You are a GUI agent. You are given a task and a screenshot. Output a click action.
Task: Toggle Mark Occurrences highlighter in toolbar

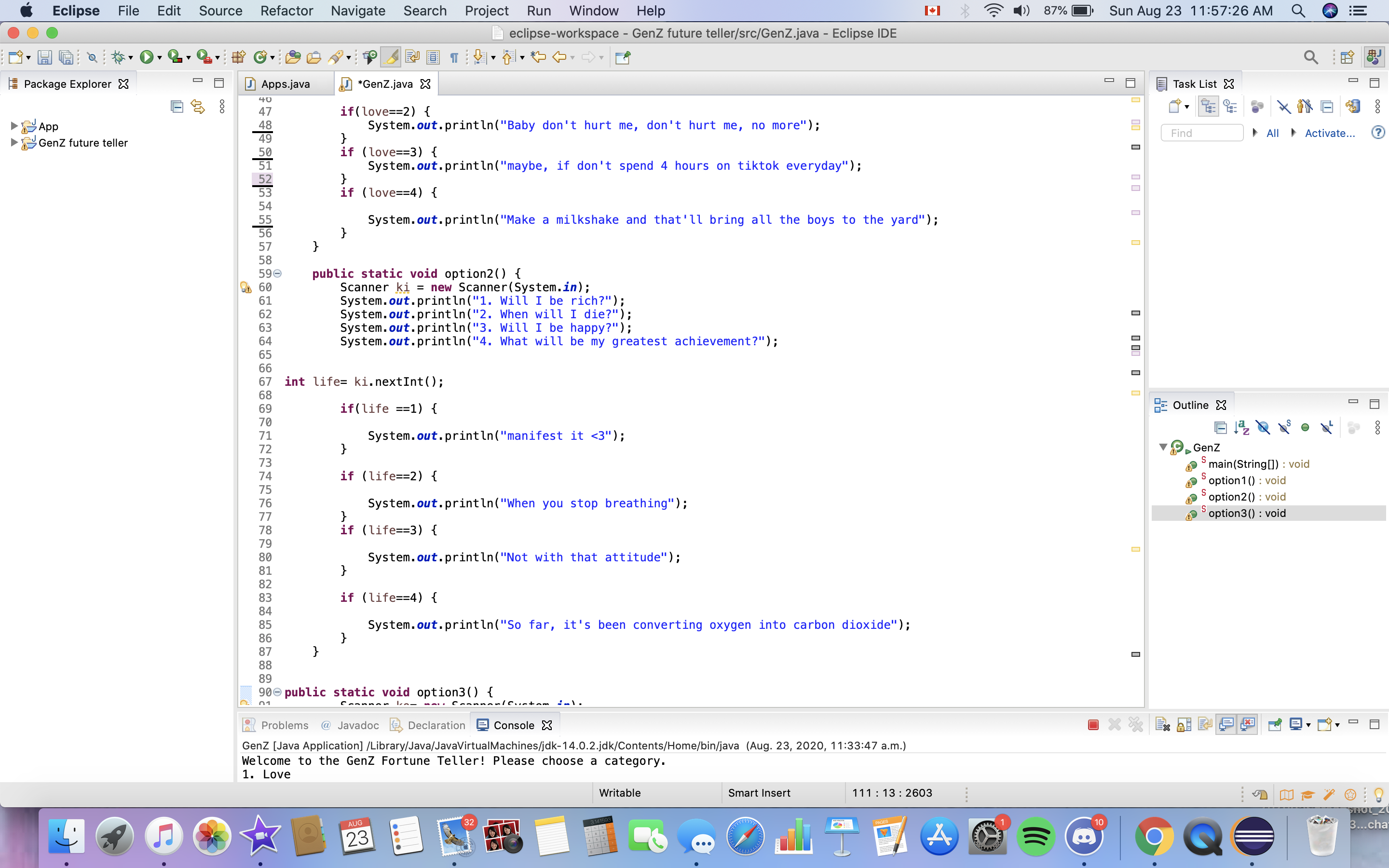392,57
